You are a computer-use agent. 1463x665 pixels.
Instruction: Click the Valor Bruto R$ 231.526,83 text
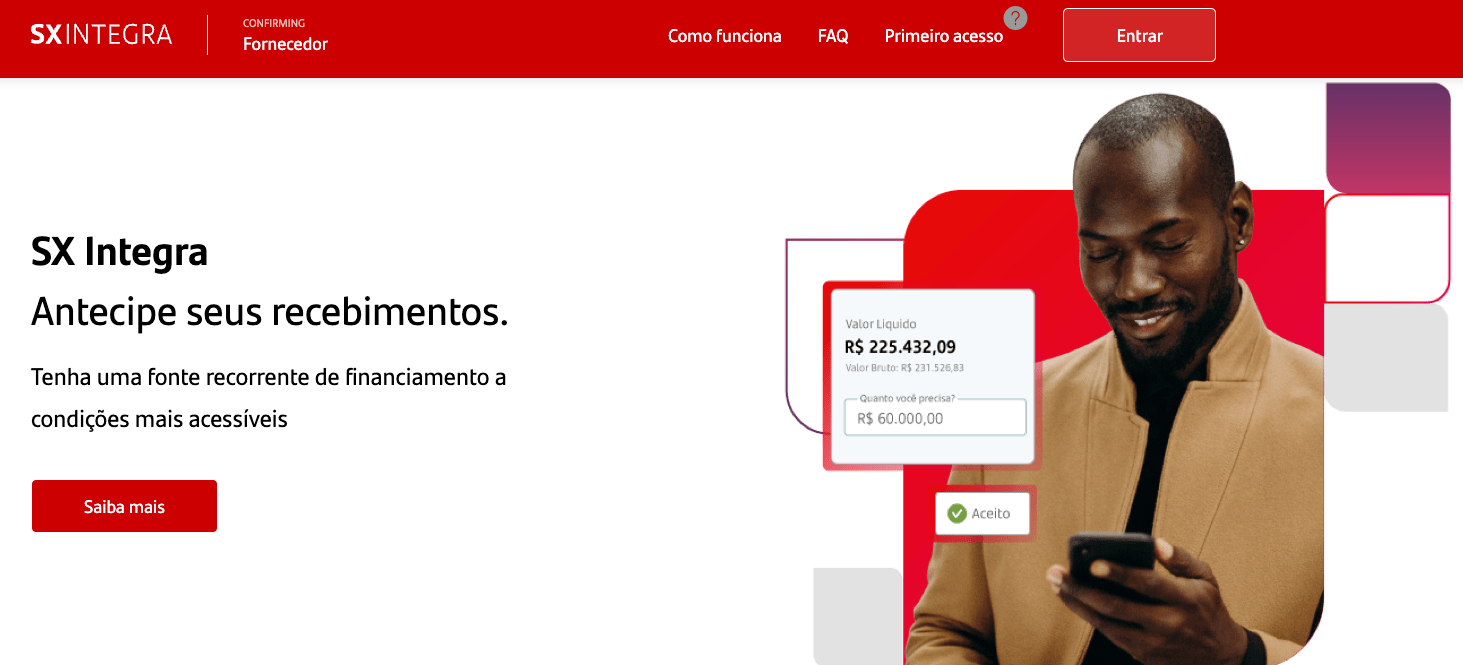[904, 368]
